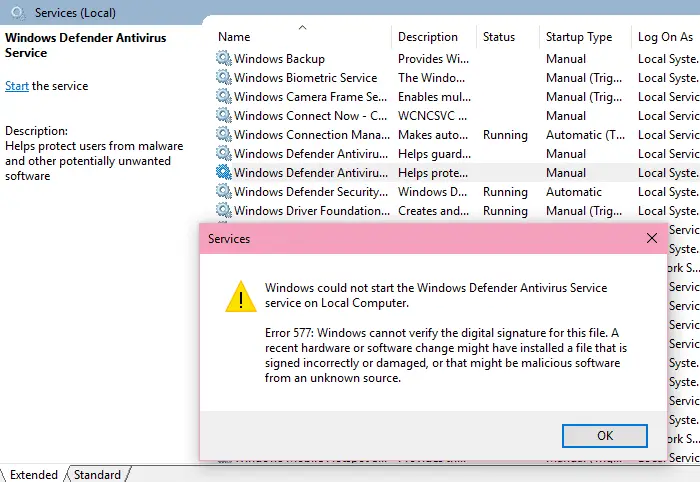Viewport: 700px width, 482px height.
Task: Click 'Automatic (T...' startup type cell
Action: coord(585,135)
